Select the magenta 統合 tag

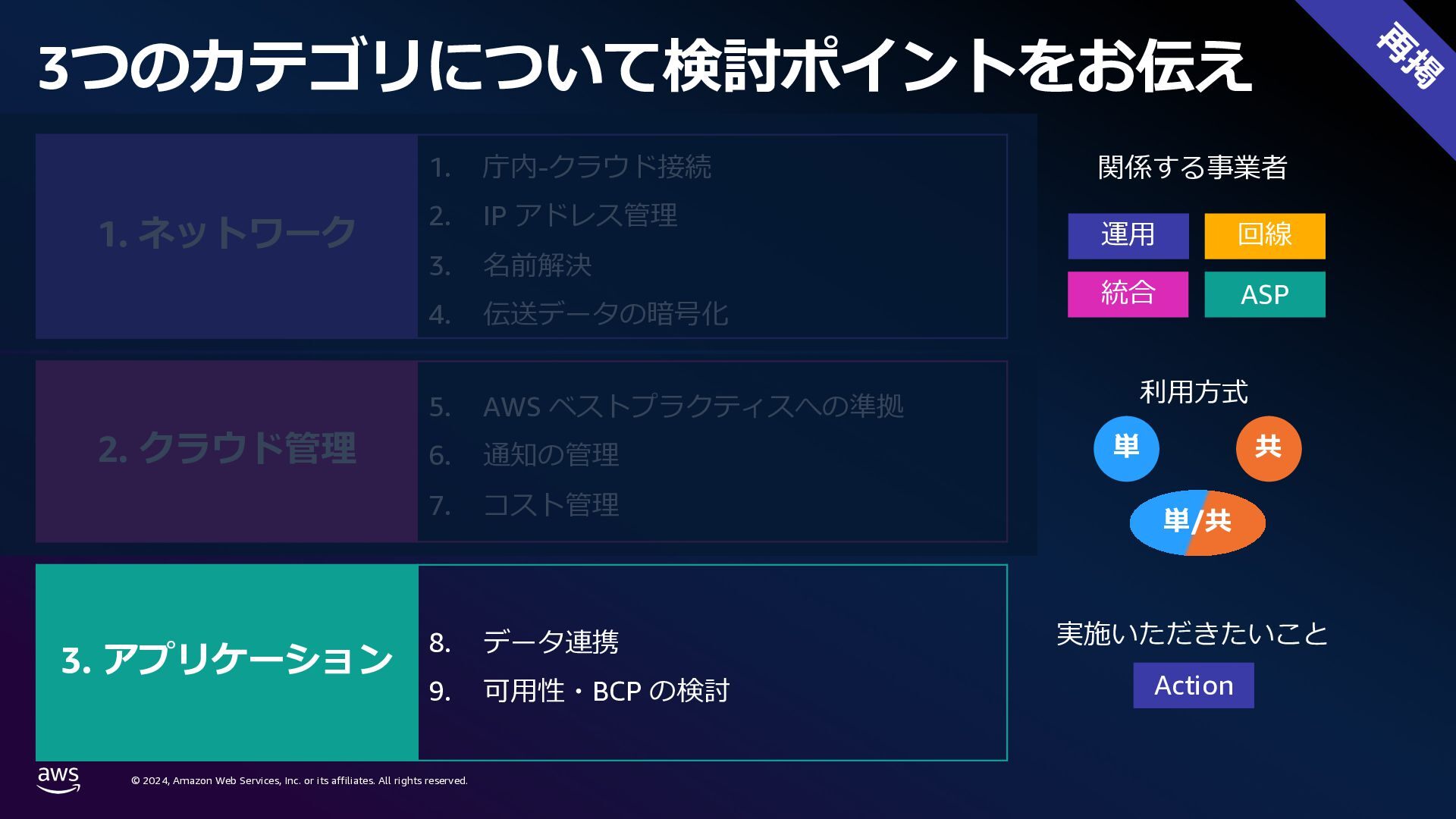[x=1128, y=294]
